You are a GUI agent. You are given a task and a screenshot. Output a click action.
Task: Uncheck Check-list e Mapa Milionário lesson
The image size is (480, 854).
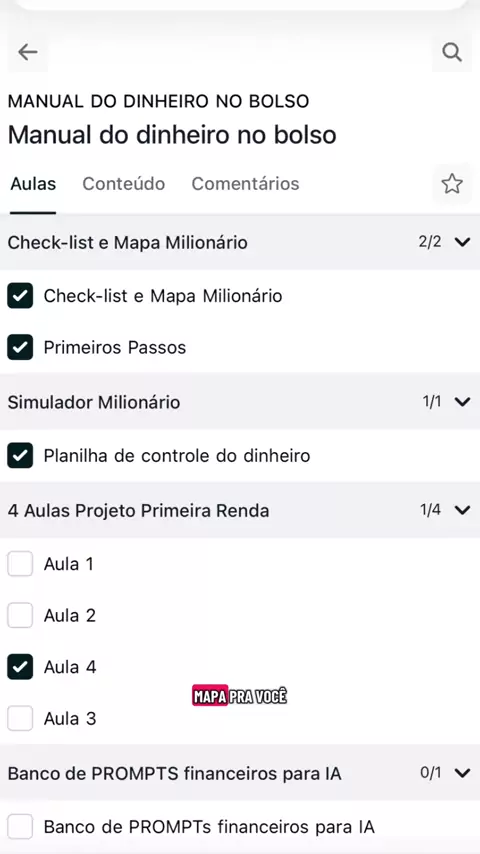(x=20, y=296)
